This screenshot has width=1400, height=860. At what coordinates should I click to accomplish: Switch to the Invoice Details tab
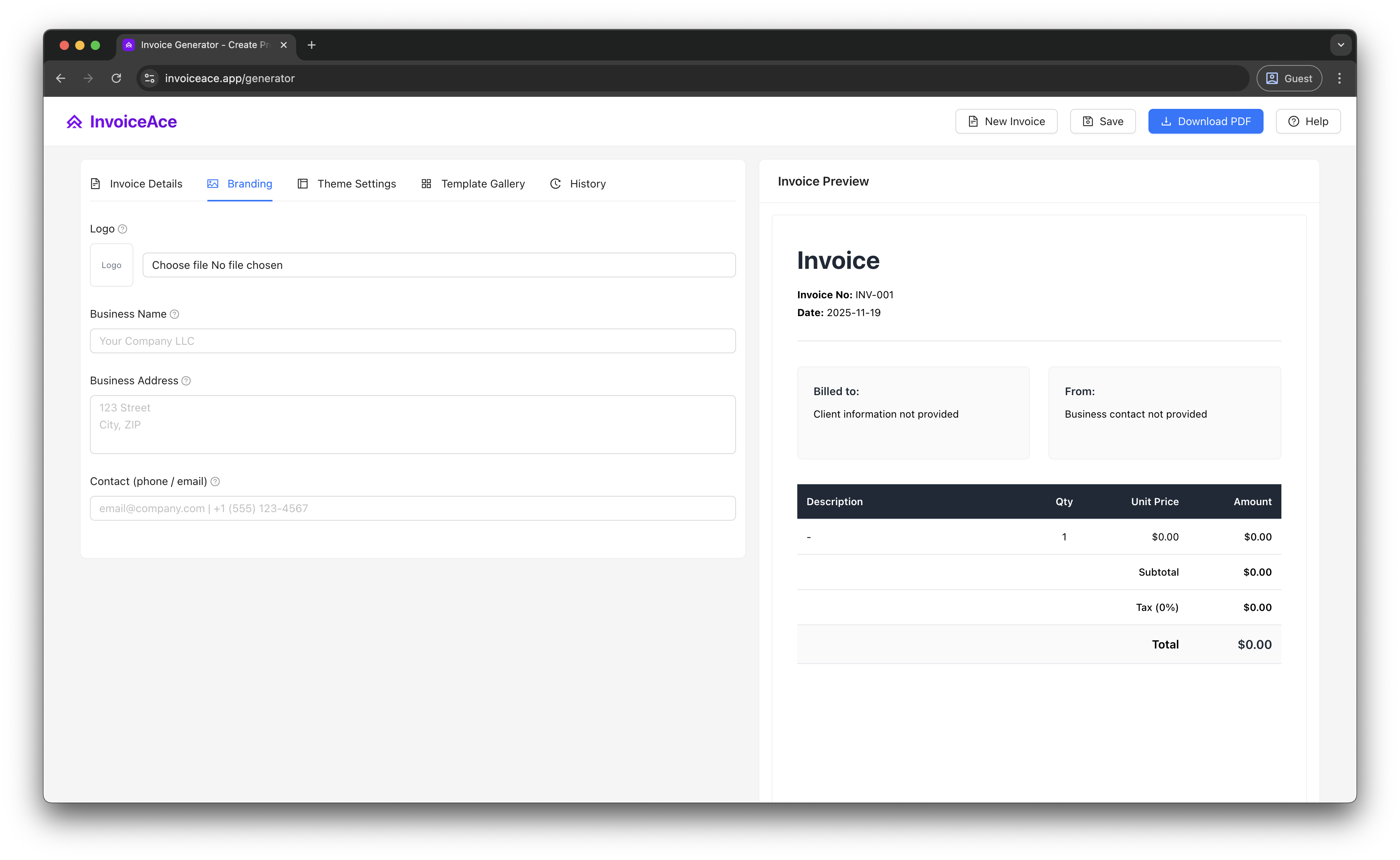136,184
